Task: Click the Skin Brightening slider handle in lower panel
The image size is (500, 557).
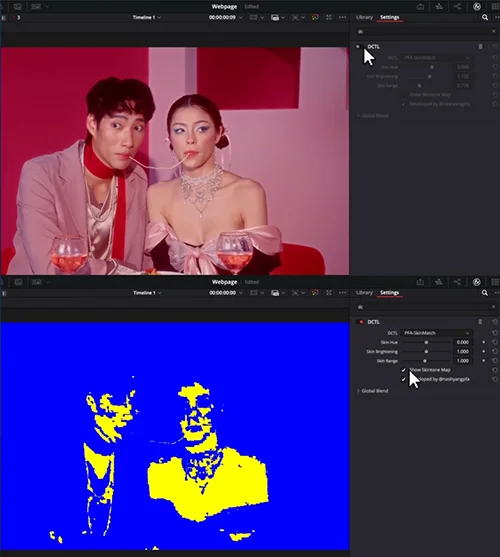Action: point(426,351)
